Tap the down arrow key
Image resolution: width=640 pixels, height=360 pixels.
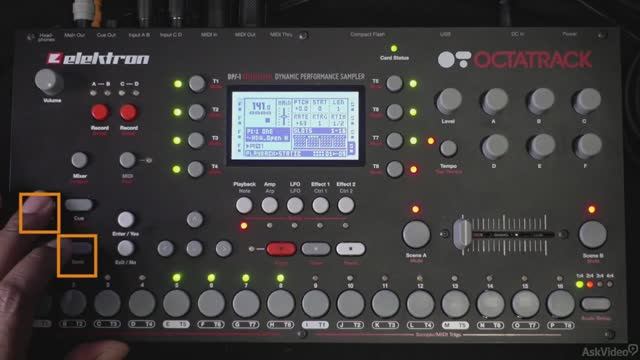(x=195, y=248)
